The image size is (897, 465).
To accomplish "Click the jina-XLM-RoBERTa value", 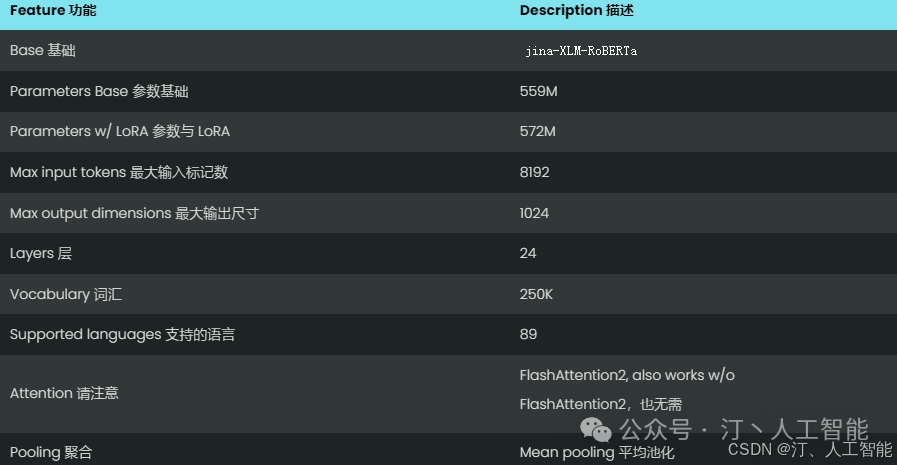I will click(581, 51).
